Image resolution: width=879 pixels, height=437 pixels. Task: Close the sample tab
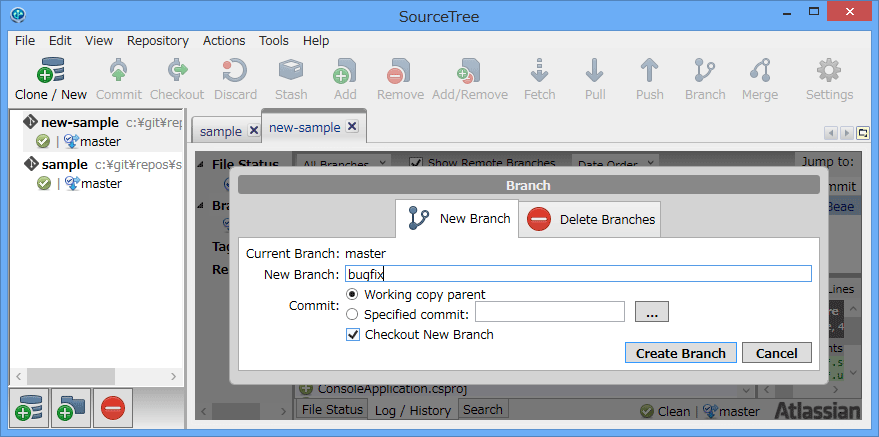point(253,131)
